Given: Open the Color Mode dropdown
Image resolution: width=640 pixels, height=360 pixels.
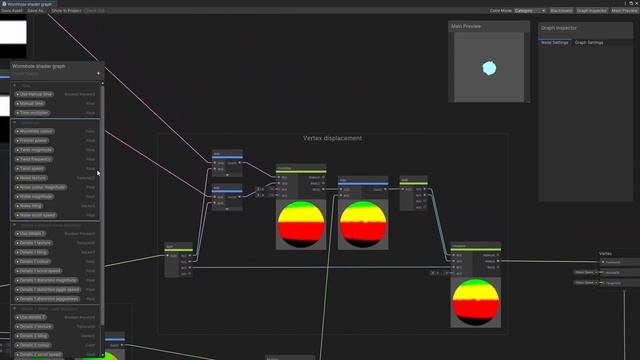Looking at the screenshot, I should pyautogui.click(x=529, y=11).
